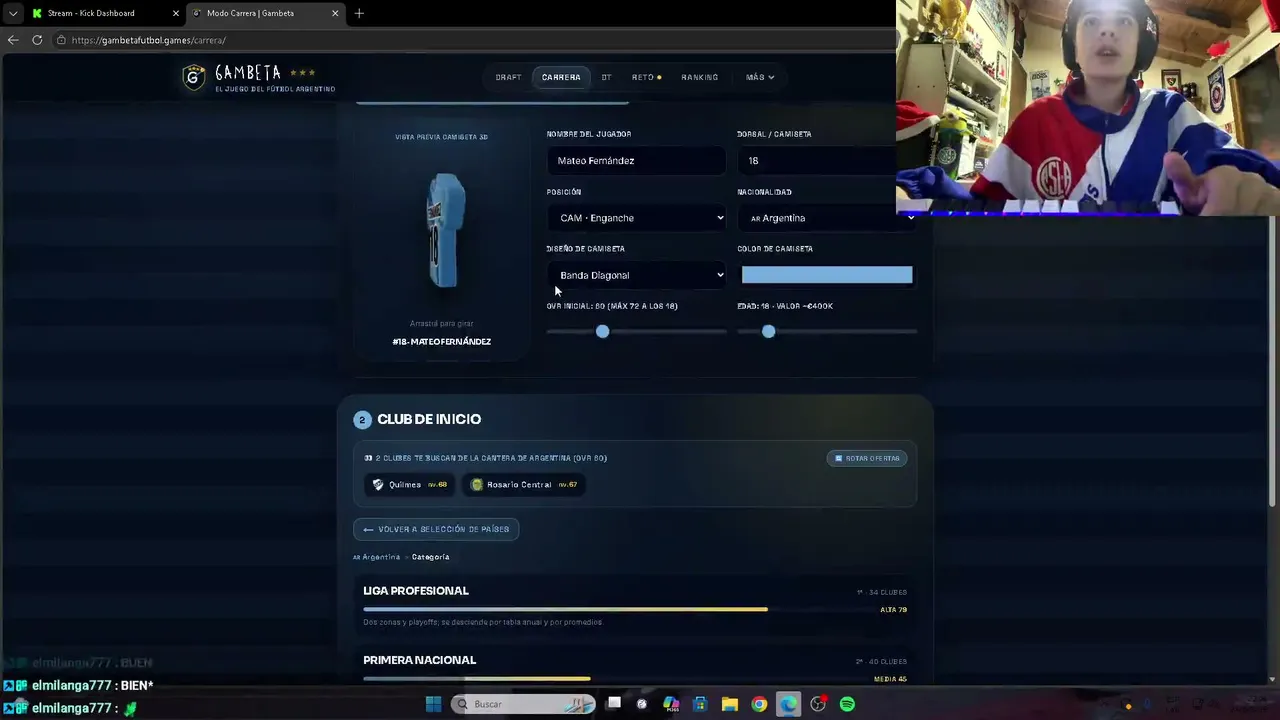The width and height of the screenshot is (1280, 720).
Task: Select the Primera Nacional category
Action: pos(635,668)
